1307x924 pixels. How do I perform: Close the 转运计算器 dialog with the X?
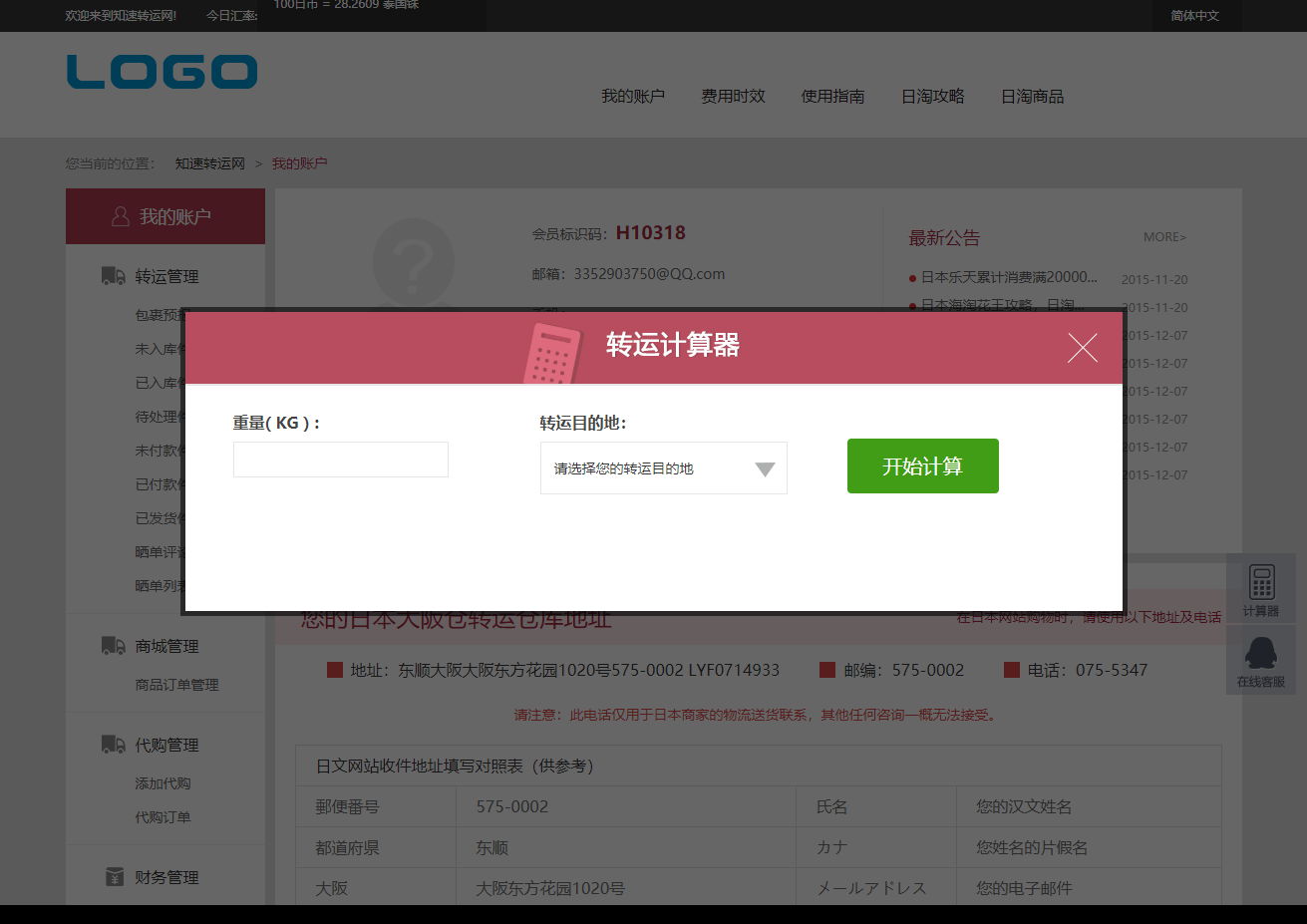tap(1082, 347)
